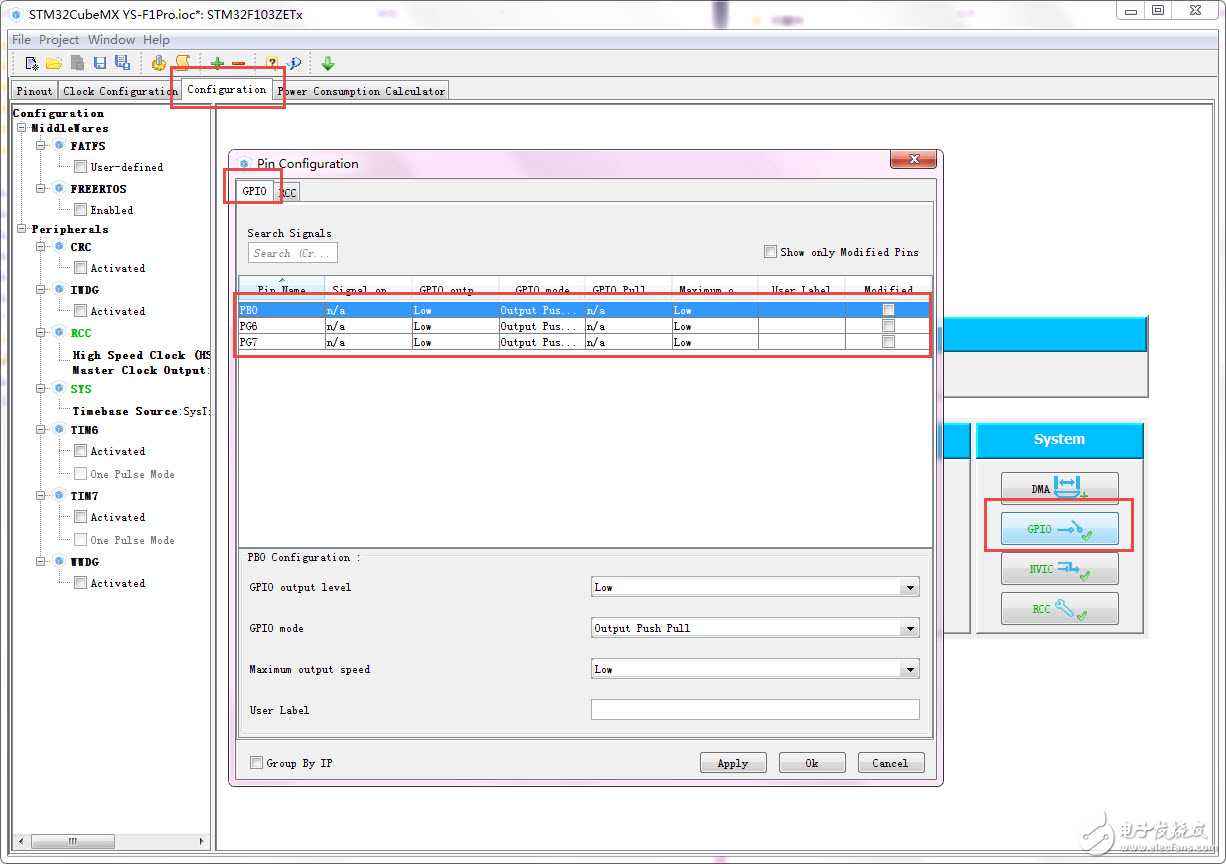This screenshot has width=1226, height=864.
Task: Collapse the FATFS tree node
Action: point(42,146)
